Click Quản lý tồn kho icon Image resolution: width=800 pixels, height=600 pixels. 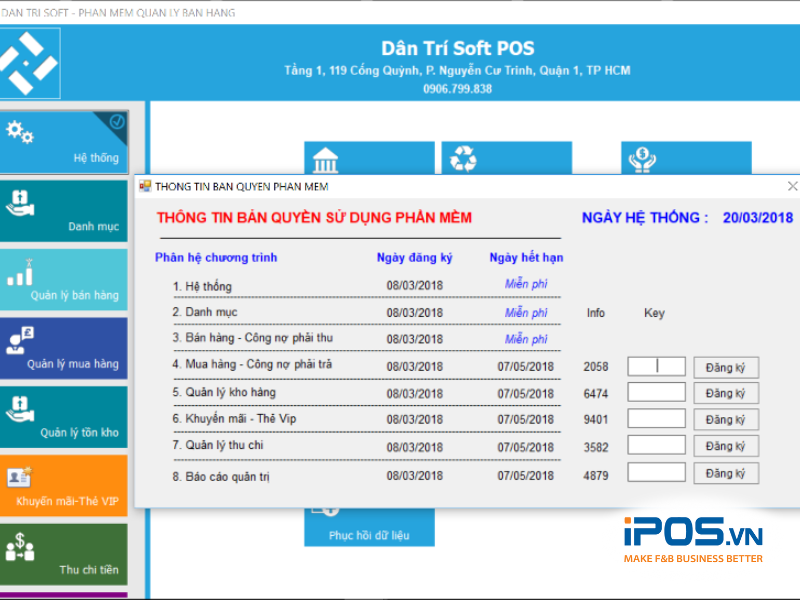[x=21, y=408]
